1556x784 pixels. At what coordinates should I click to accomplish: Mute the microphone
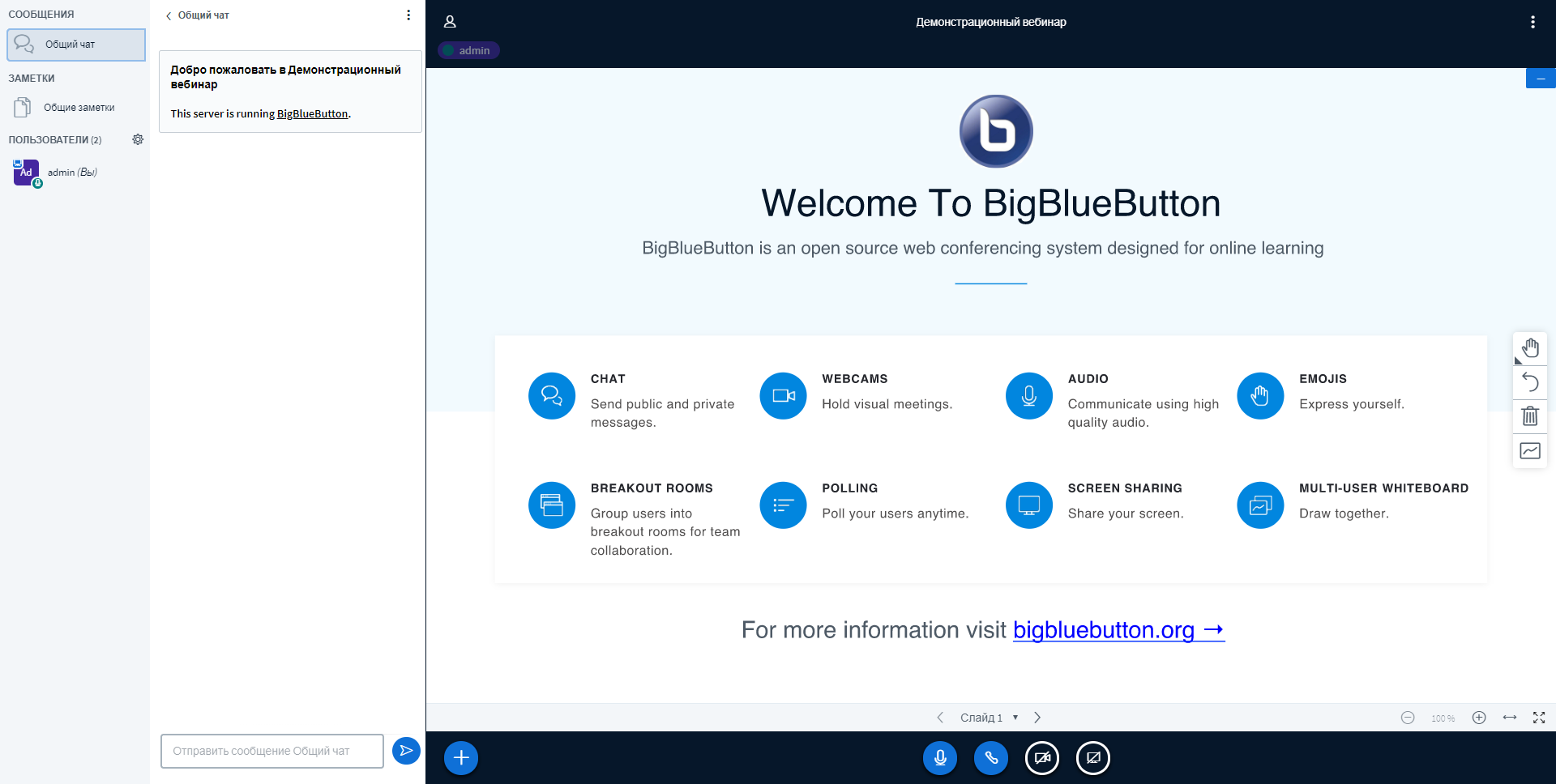click(940, 758)
